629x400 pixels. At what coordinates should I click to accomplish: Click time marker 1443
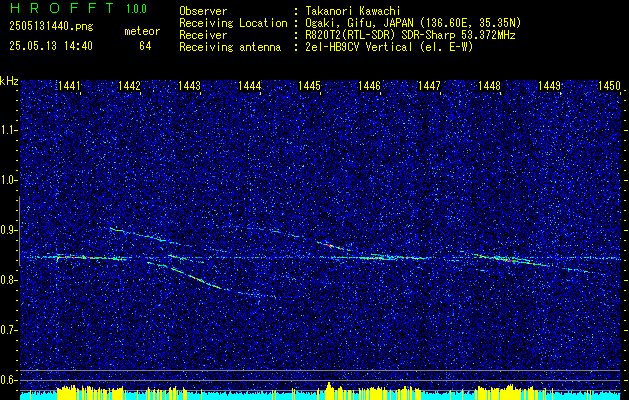pyautogui.click(x=189, y=86)
